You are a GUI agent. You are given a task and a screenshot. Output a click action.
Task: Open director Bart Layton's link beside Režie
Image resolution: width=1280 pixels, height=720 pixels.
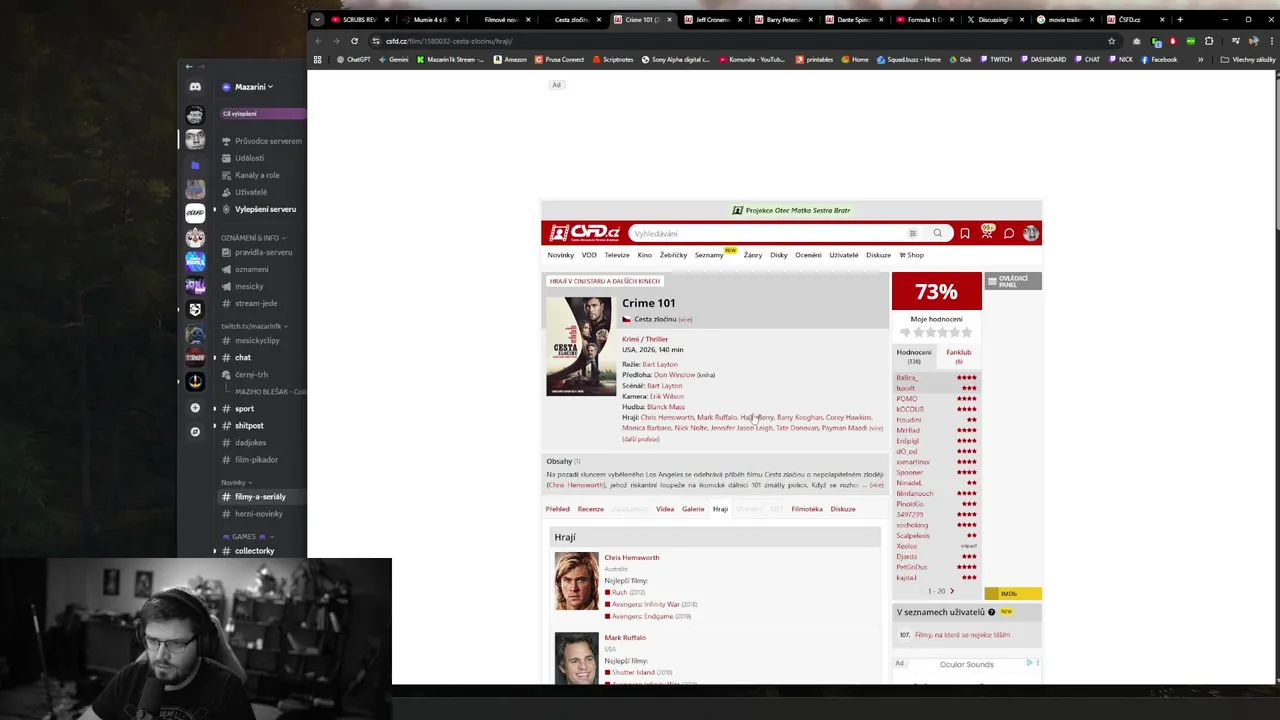click(x=660, y=364)
